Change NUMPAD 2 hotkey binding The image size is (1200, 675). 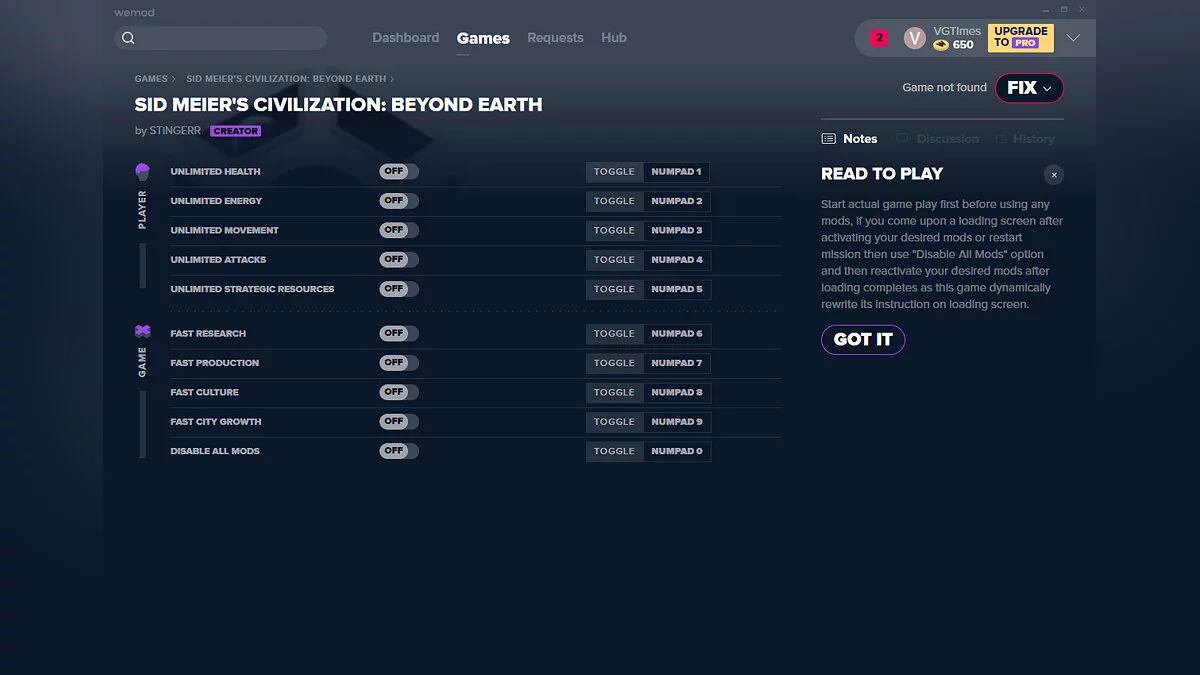point(677,201)
